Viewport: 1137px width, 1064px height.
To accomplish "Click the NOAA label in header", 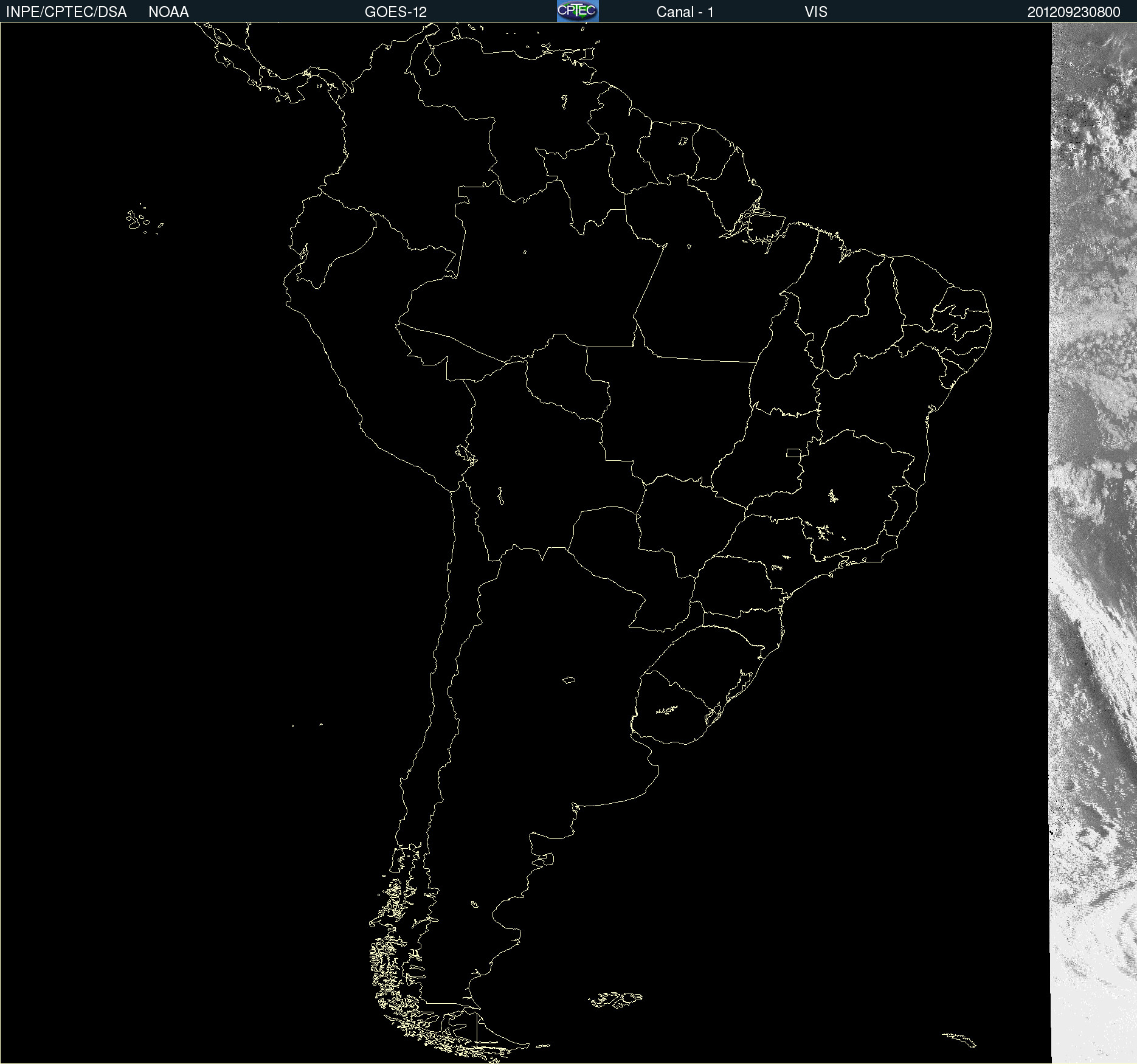I will pyautogui.click(x=168, y=12).
